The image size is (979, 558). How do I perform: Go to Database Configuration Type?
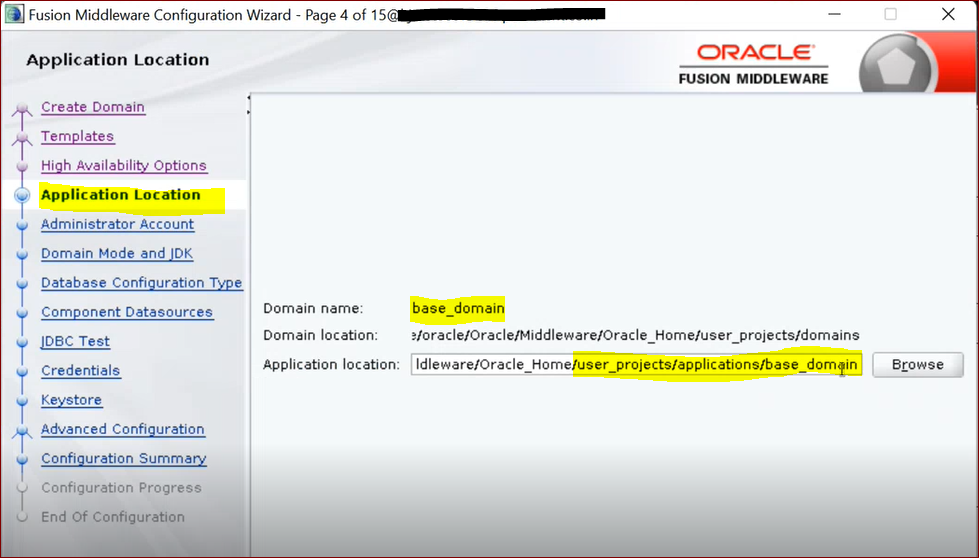click(x=142, y=283)
